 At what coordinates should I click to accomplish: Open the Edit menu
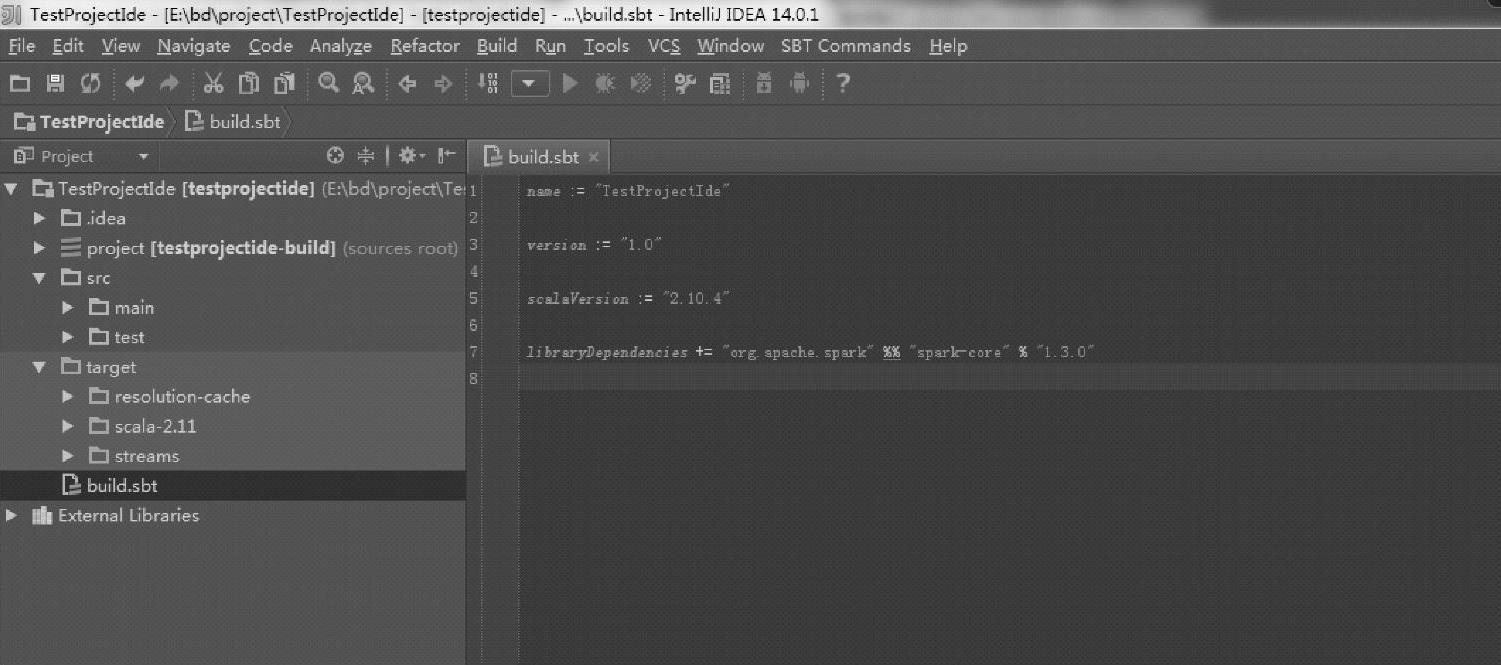68,46
